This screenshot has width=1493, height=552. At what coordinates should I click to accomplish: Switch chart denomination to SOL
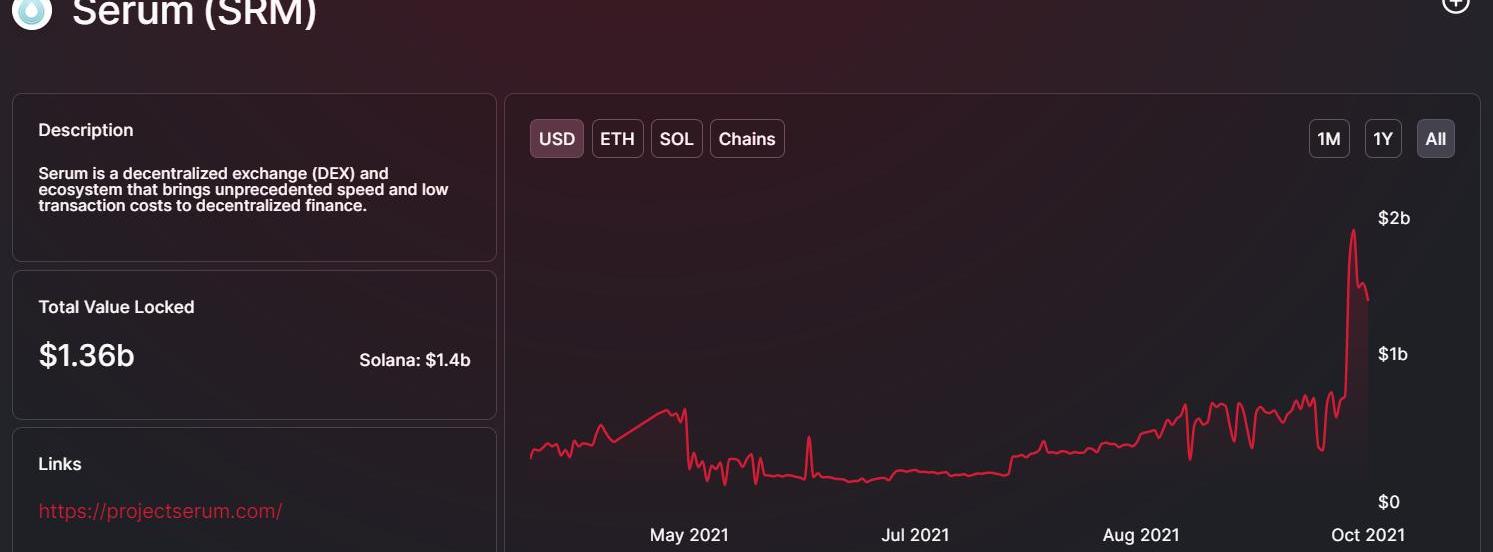pyautogui.click(x=676, y=139)
